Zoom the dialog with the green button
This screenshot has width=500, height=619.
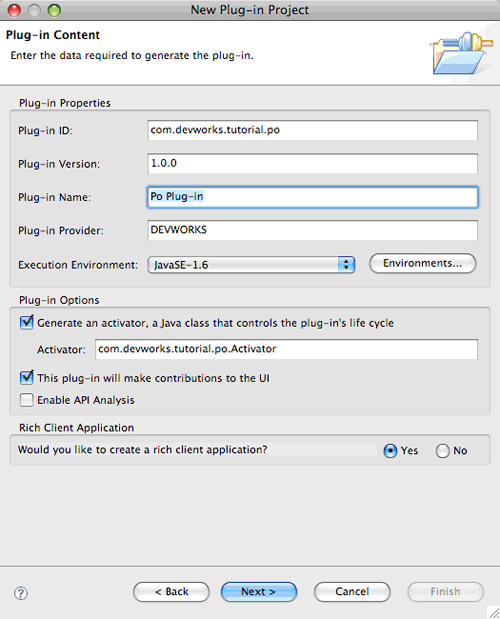click(x=54, y=10)
